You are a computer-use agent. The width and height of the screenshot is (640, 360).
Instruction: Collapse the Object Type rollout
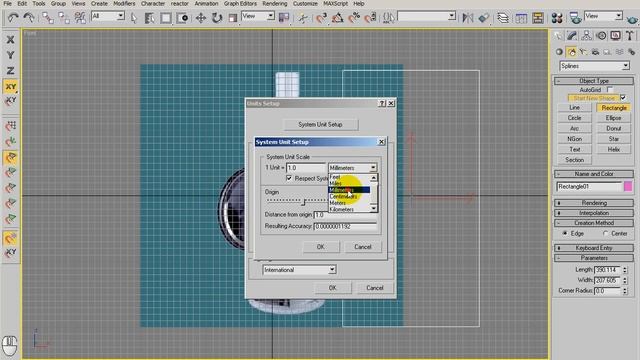coord(593,81)
